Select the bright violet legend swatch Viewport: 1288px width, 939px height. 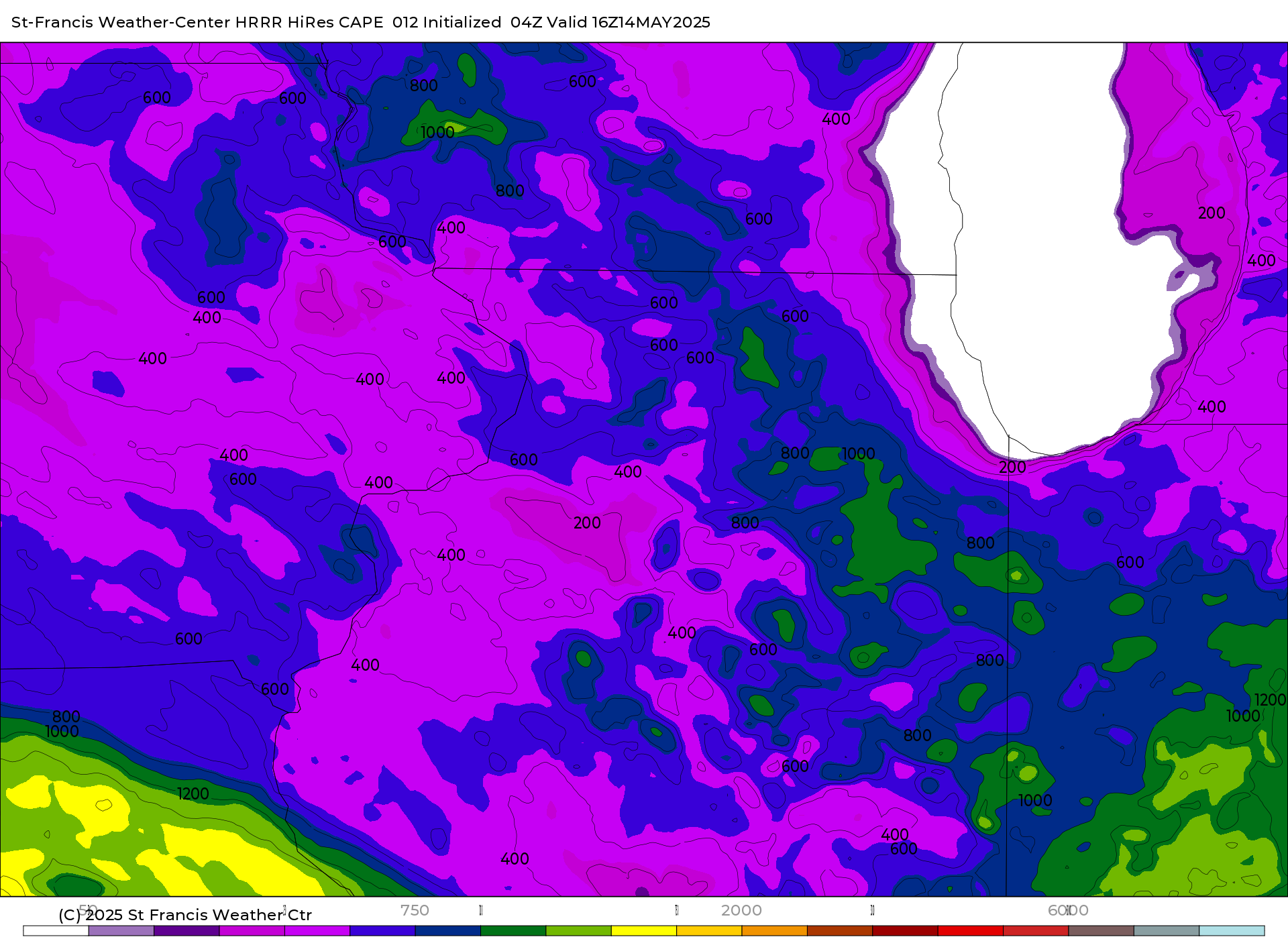pyautogui.click(x=317, y=931)
